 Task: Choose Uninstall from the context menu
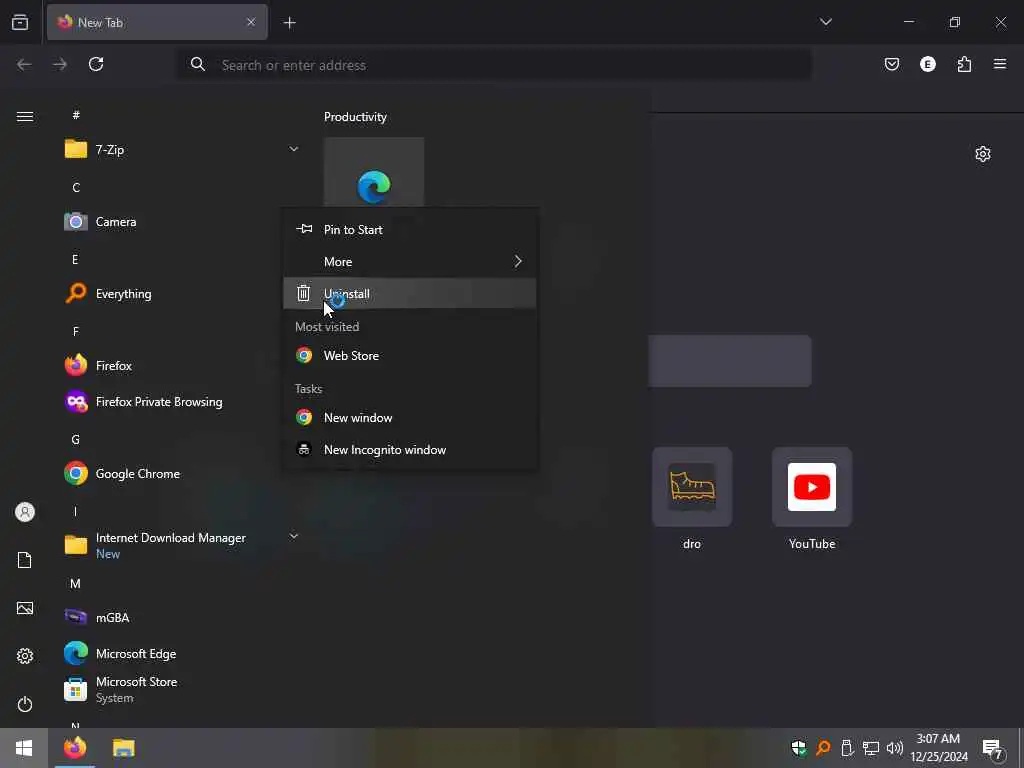pyautogui.click(x=410, y=294)
